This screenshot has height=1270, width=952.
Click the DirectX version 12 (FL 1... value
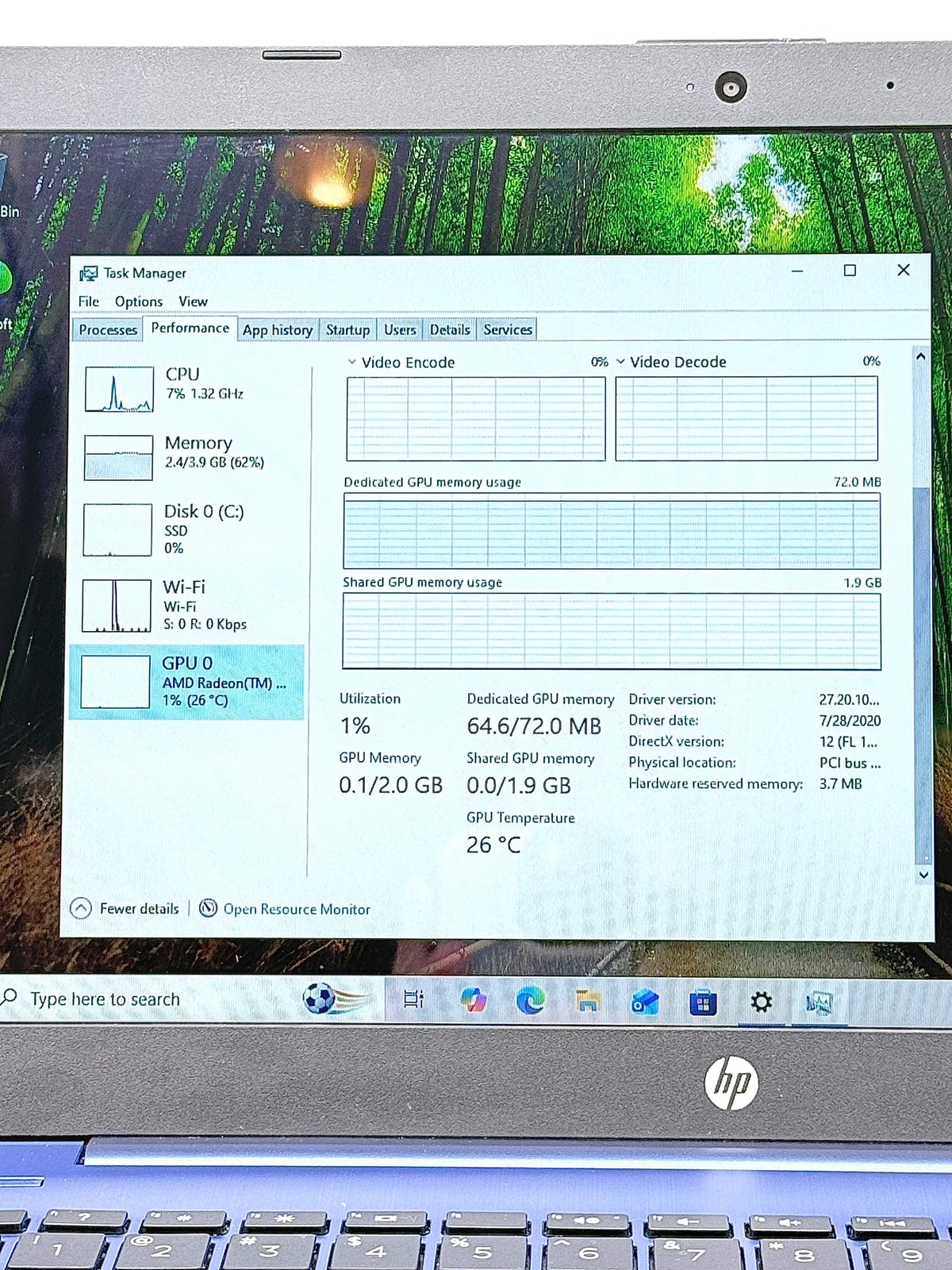pos(848,741)
